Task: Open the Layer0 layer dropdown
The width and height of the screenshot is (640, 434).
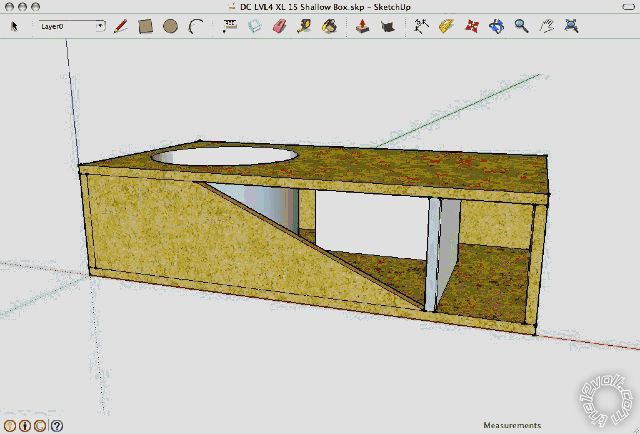Action: tap(71, 26)
